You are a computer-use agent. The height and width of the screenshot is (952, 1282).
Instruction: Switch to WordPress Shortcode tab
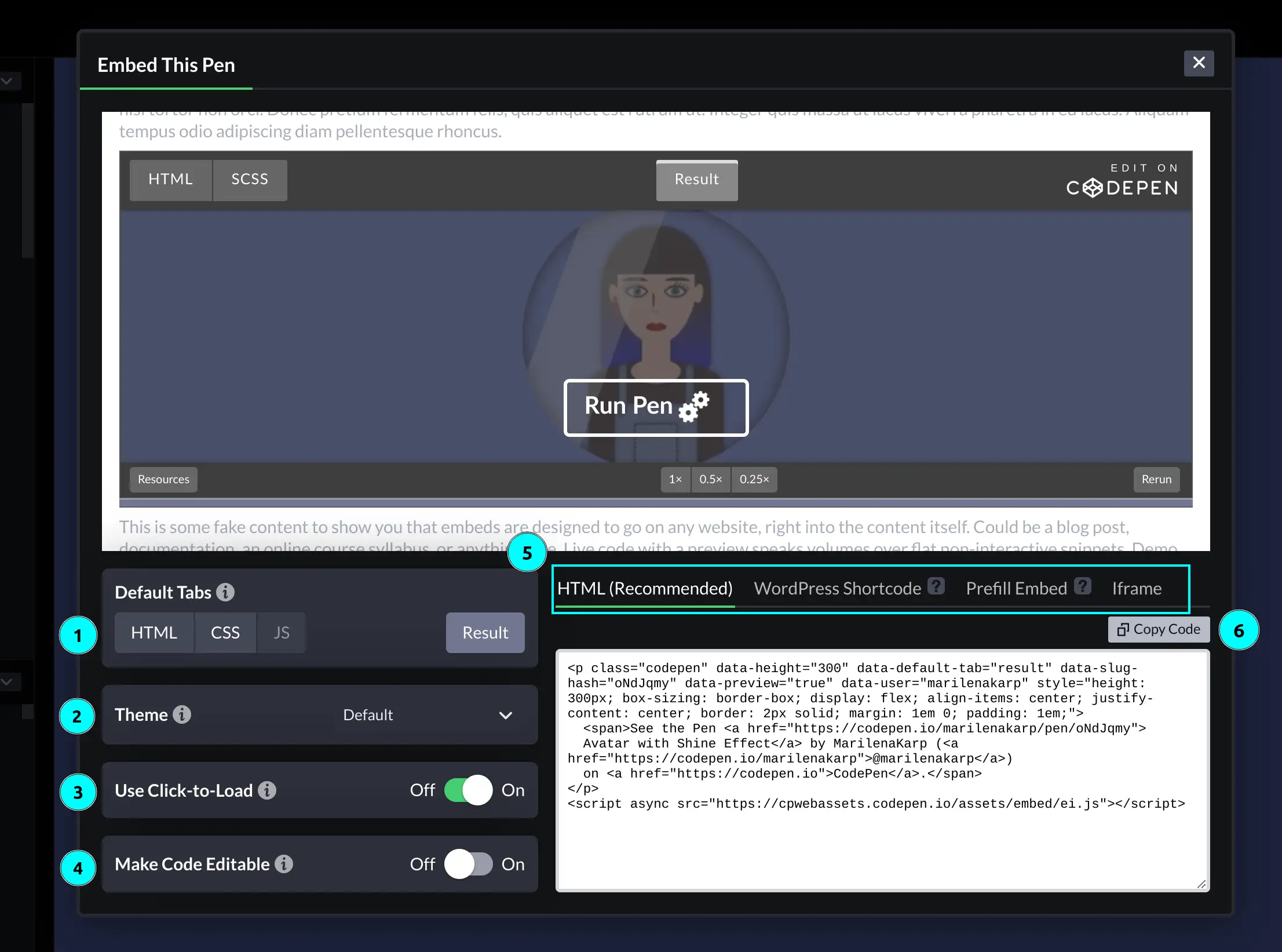(x=838, y=589)
